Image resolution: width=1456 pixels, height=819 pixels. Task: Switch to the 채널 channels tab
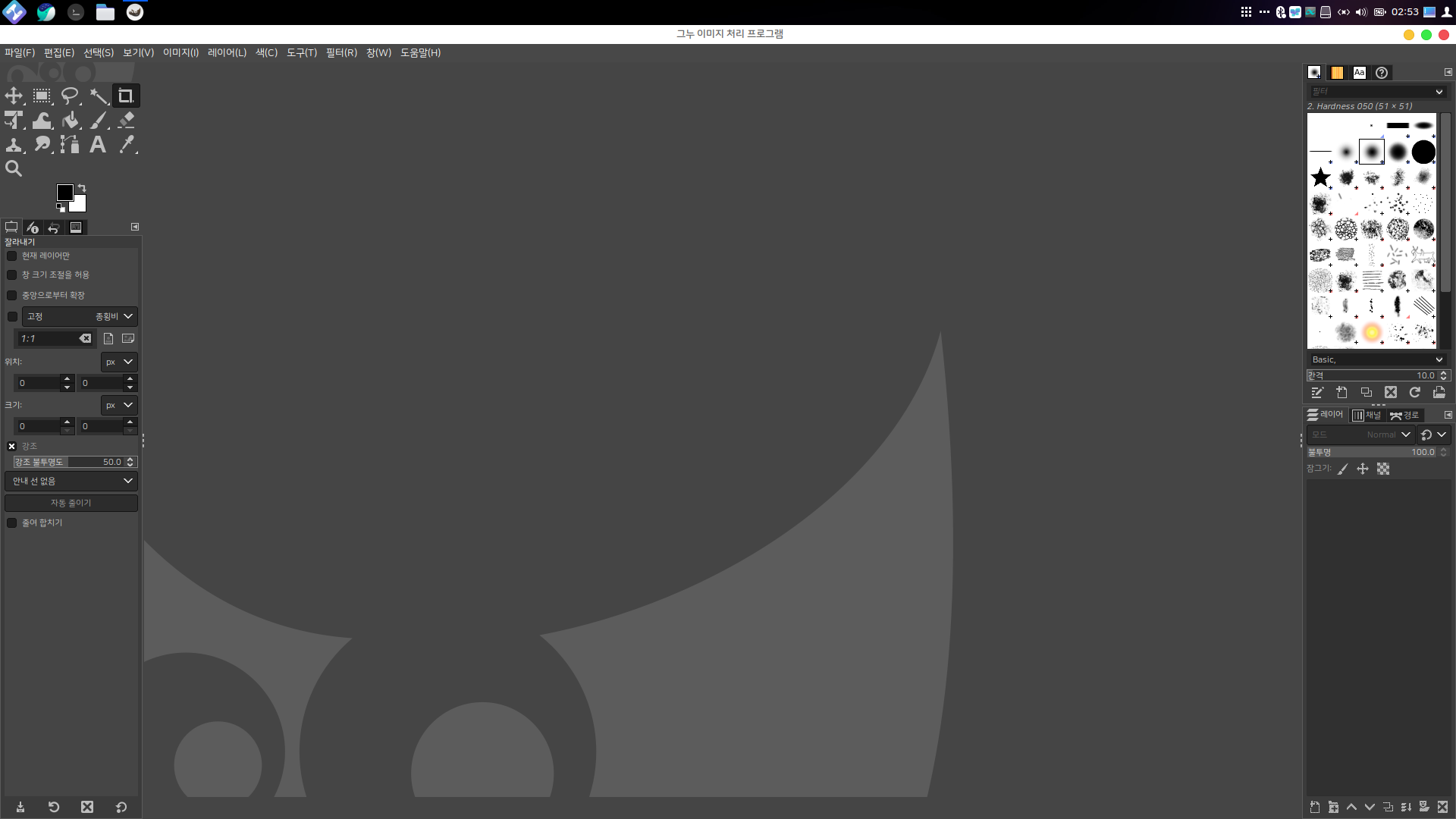(x=1367, y=416)
